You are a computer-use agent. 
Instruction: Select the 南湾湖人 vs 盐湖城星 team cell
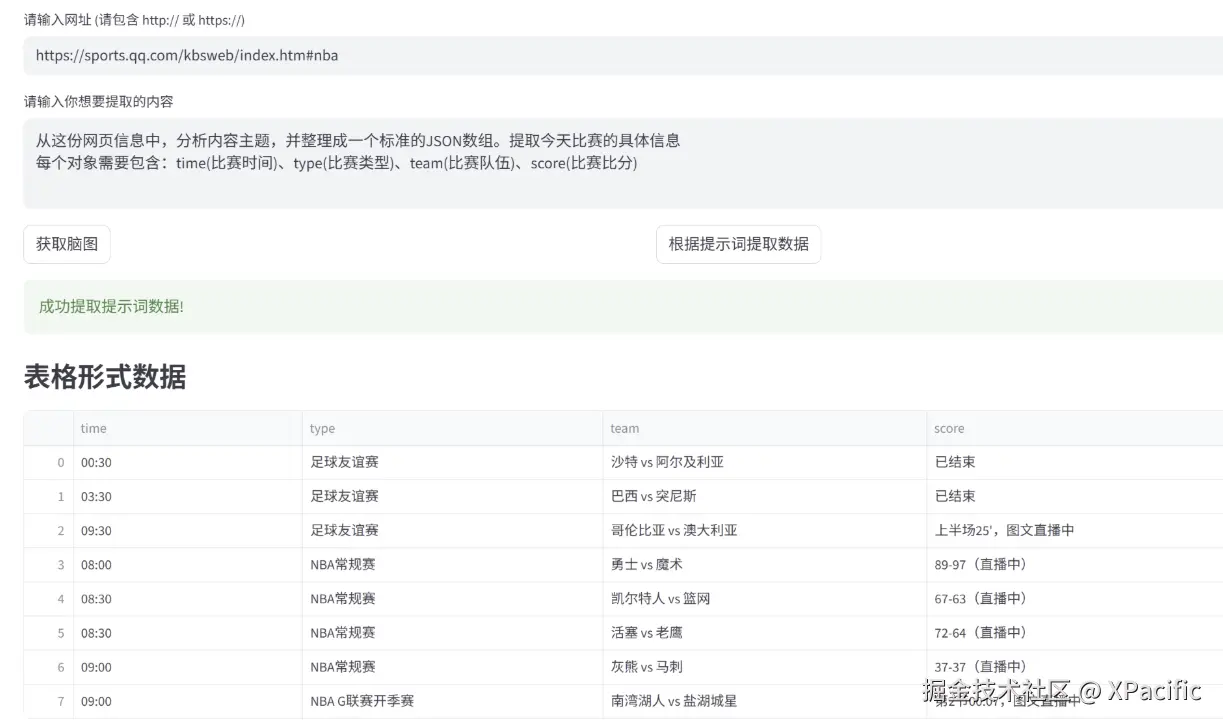coord(764,700)
